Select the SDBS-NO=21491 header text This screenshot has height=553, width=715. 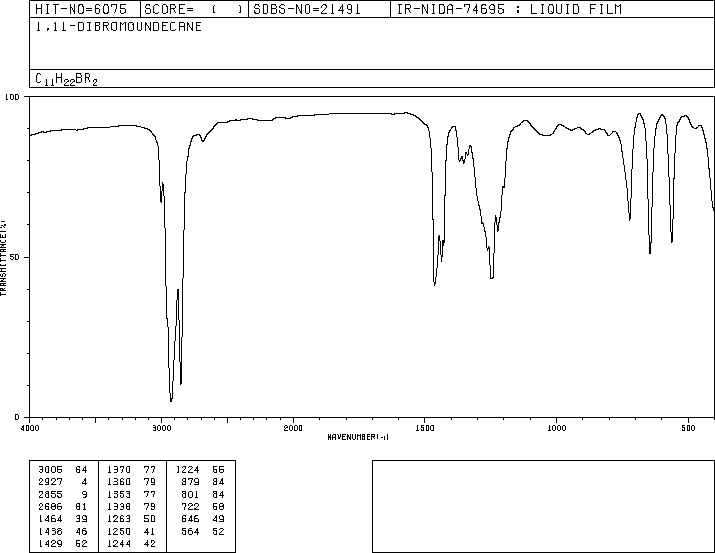coord(307,9)
